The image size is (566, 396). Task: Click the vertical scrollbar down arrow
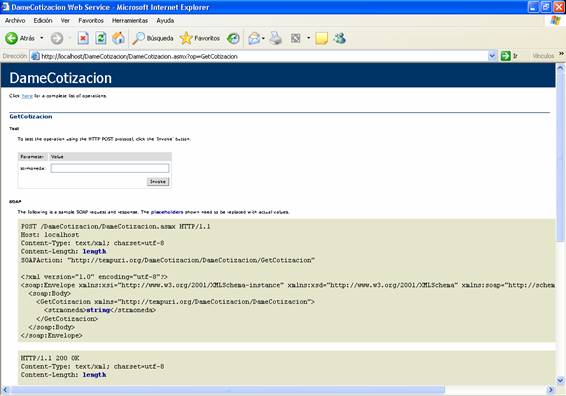(x=560, y=380)
